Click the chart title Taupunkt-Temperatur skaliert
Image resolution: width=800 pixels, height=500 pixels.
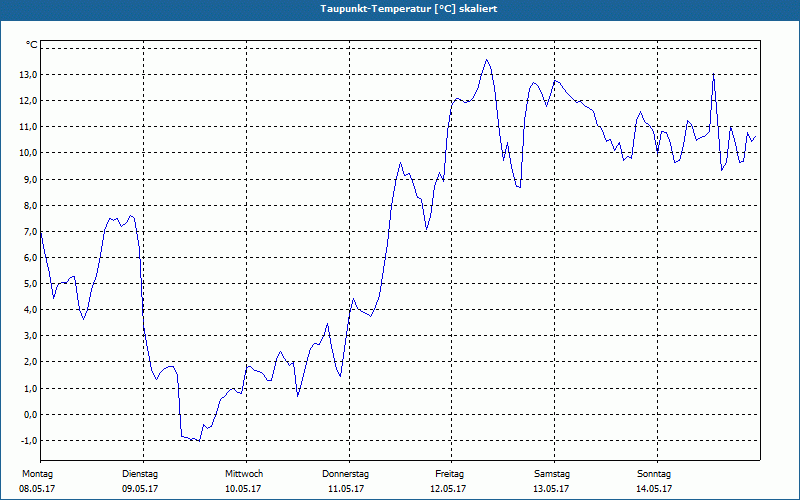(409, 9)
